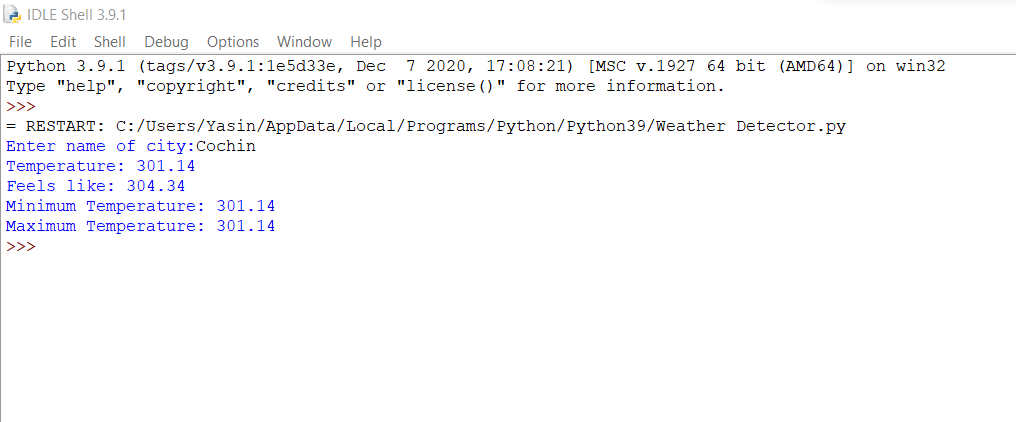The image size is (1016, 422).
Task: Open the Options menu
Action: pos(233,42)
